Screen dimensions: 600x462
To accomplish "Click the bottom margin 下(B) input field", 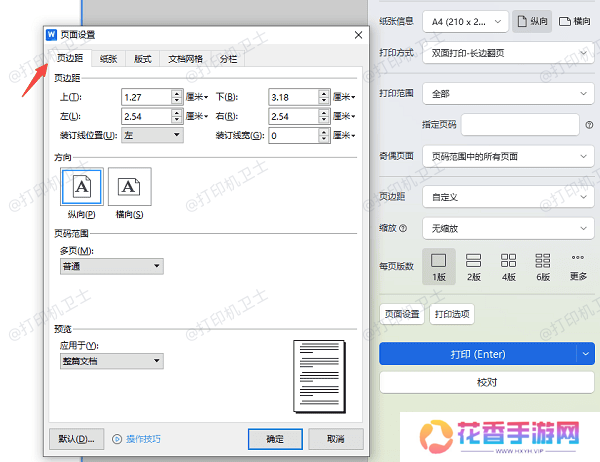I will (293, 97).
